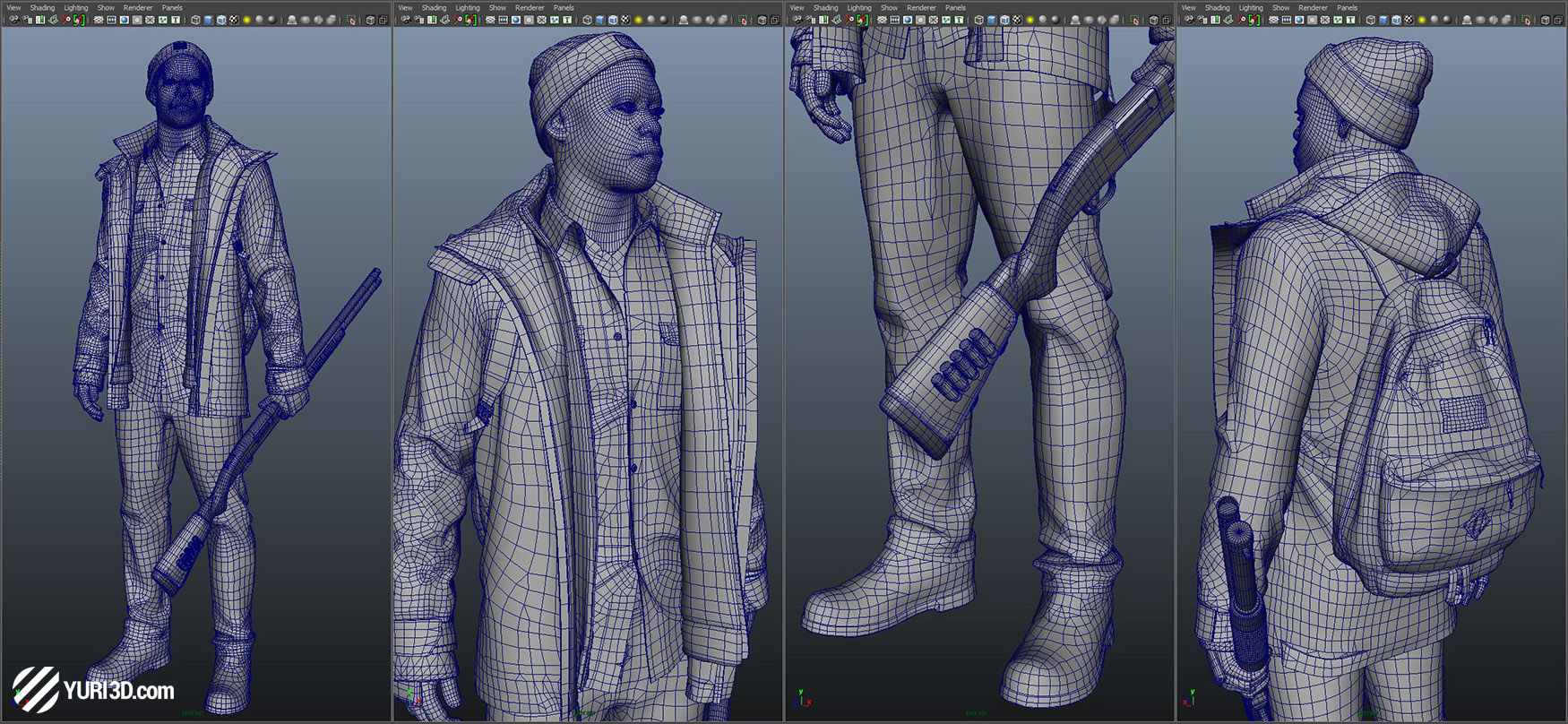Open View menu in backpack view panel

(1189, 8)
